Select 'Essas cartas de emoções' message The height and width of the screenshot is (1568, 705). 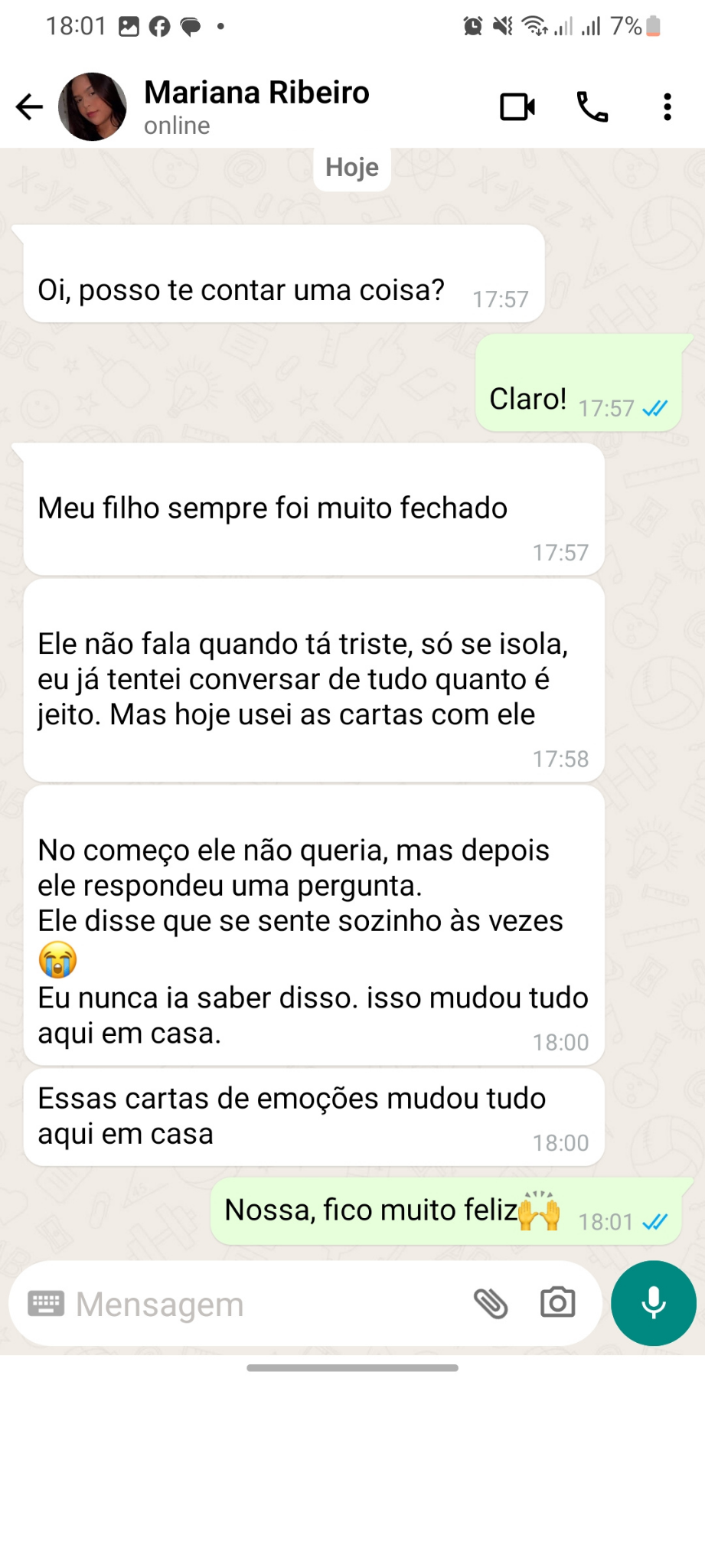pos(314,1117)
